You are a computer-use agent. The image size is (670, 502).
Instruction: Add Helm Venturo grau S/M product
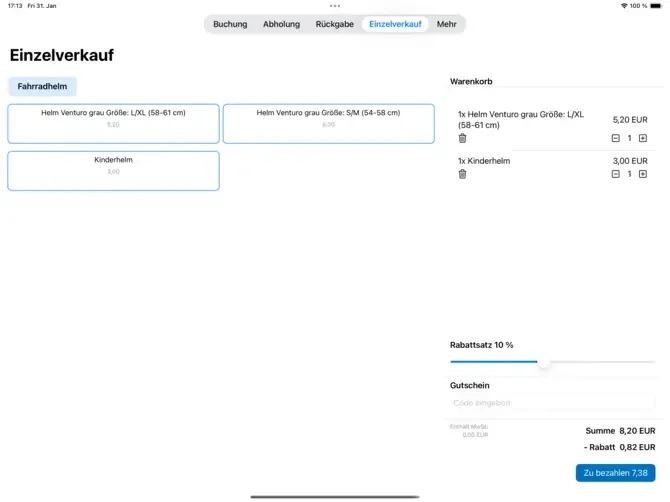pyautogui.click(x=329, y=124)
